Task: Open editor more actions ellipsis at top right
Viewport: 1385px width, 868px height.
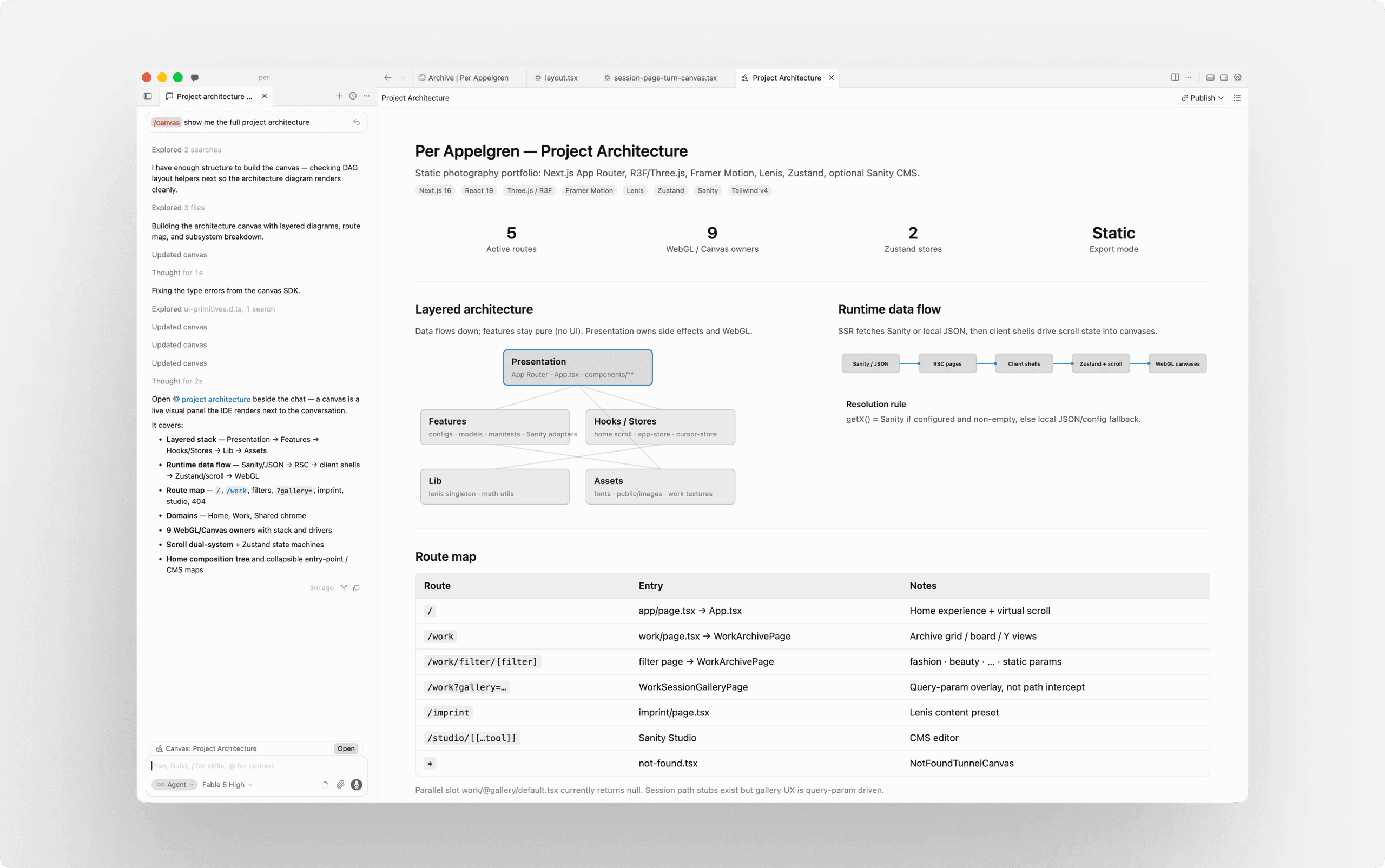Action: [1189, 77]
